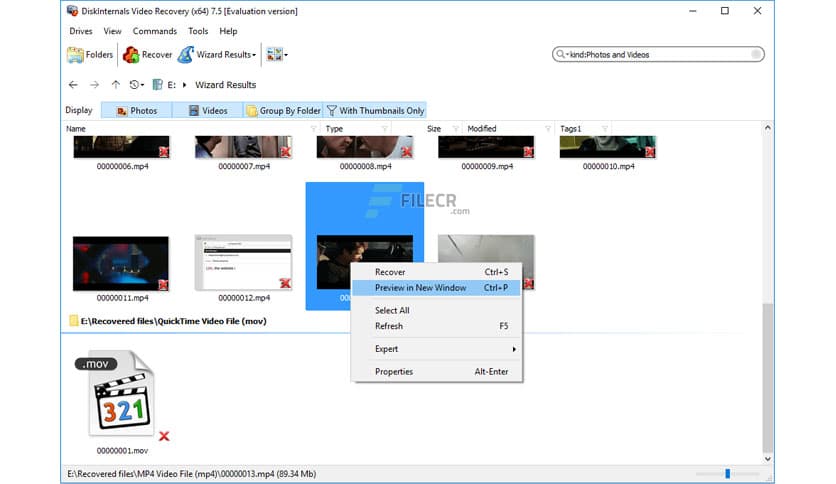
Task: Click the app icon in title bar
Action: [72, 11]
